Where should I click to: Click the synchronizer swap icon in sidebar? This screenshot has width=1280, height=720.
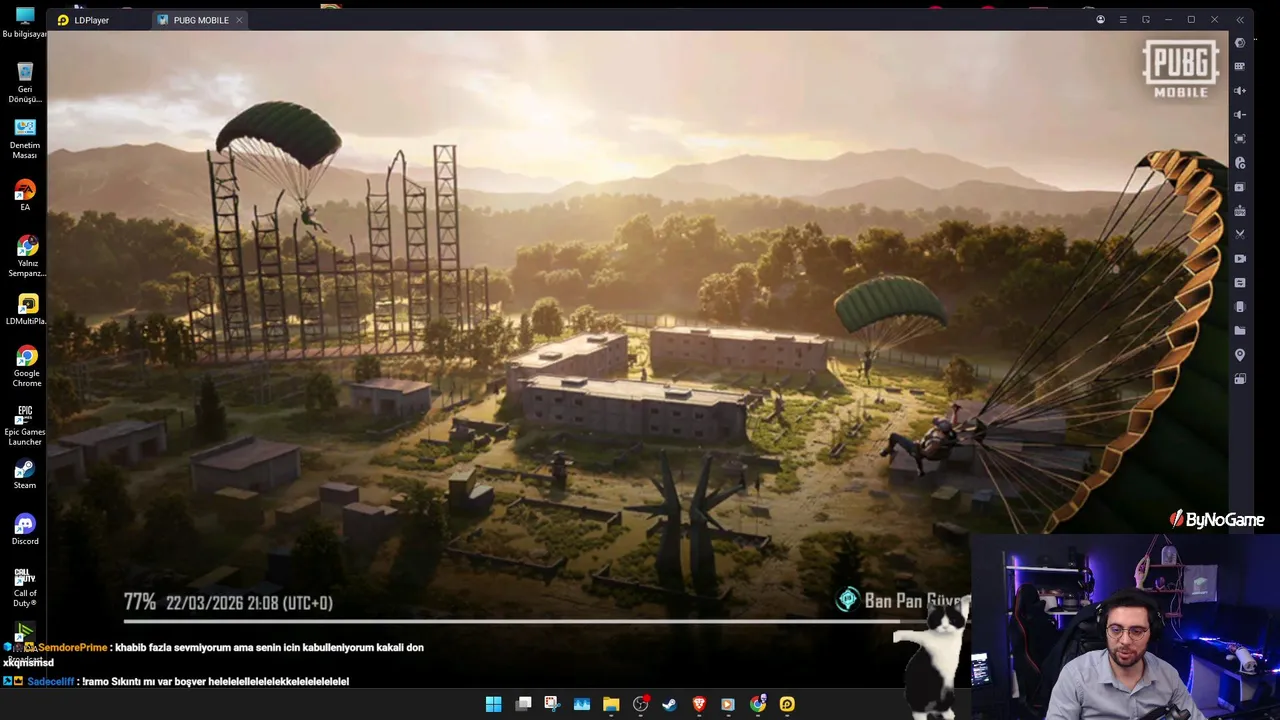click(1240, 282)
